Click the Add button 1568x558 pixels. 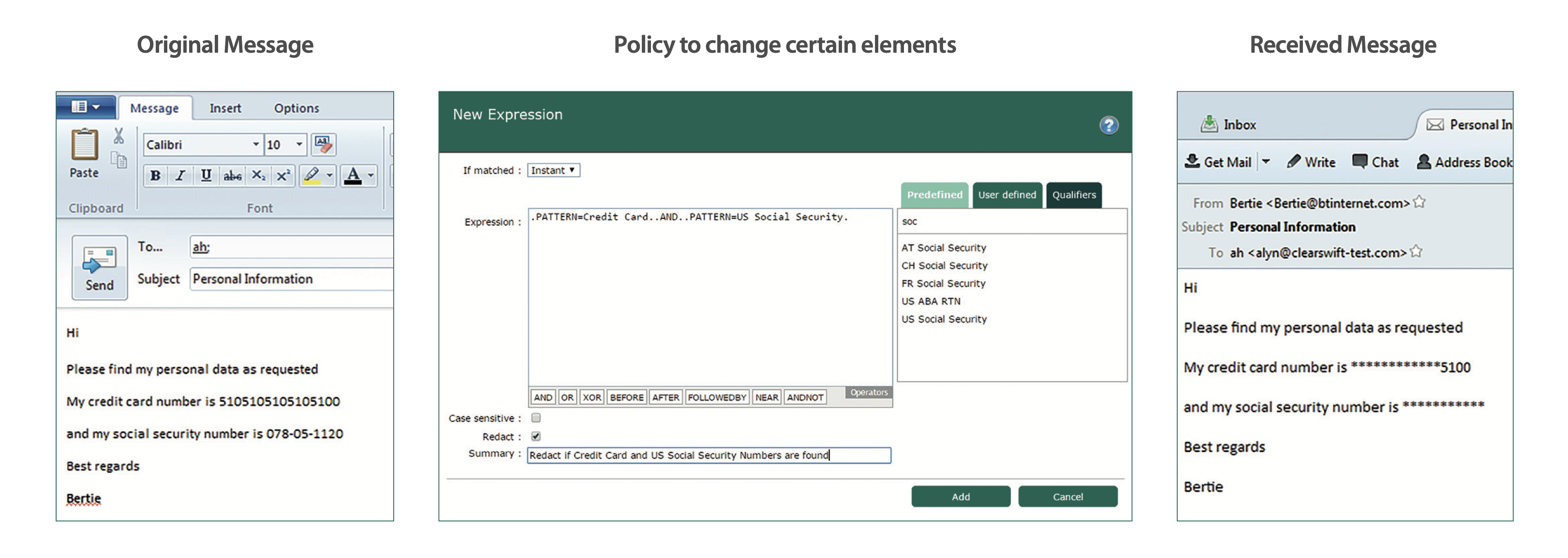[x=961, y=497]
